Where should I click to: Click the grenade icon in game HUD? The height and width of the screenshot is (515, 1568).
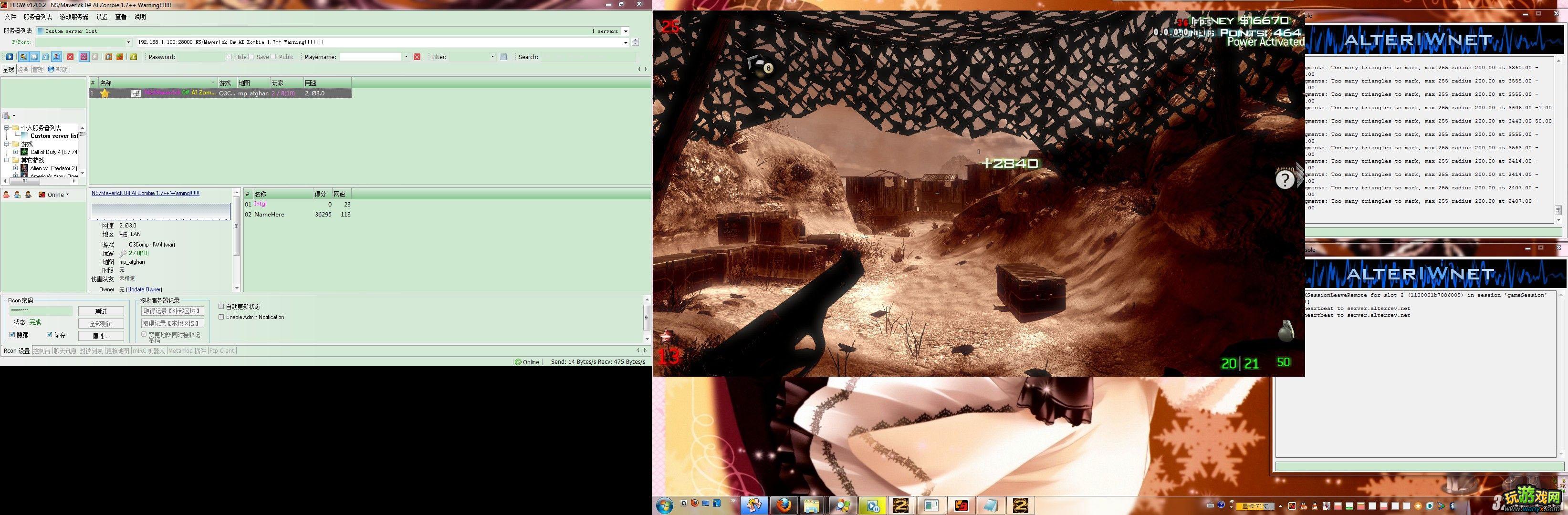1286,331
